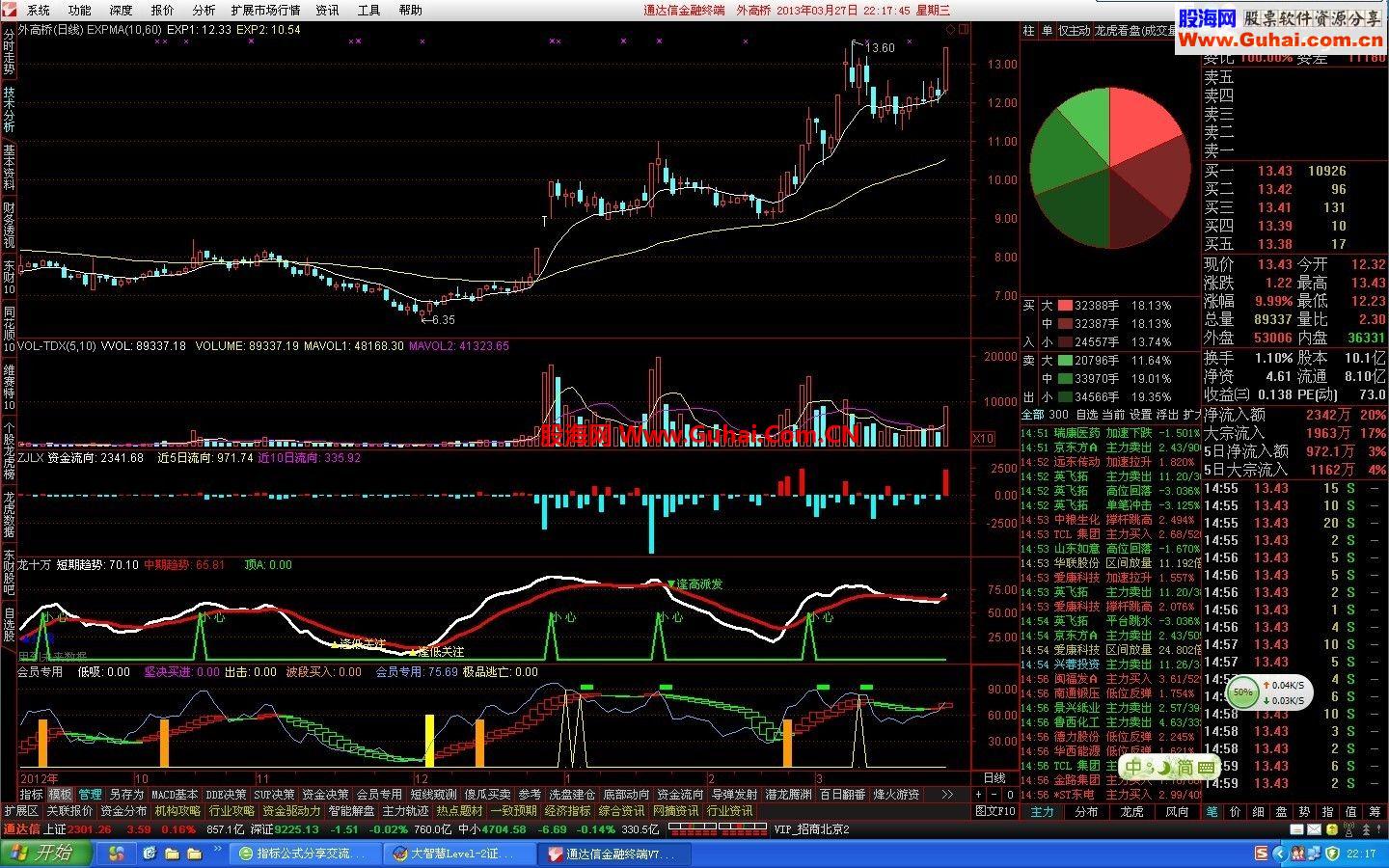
Task: Click the Windows 开始 start button
Action: point(46,854)
